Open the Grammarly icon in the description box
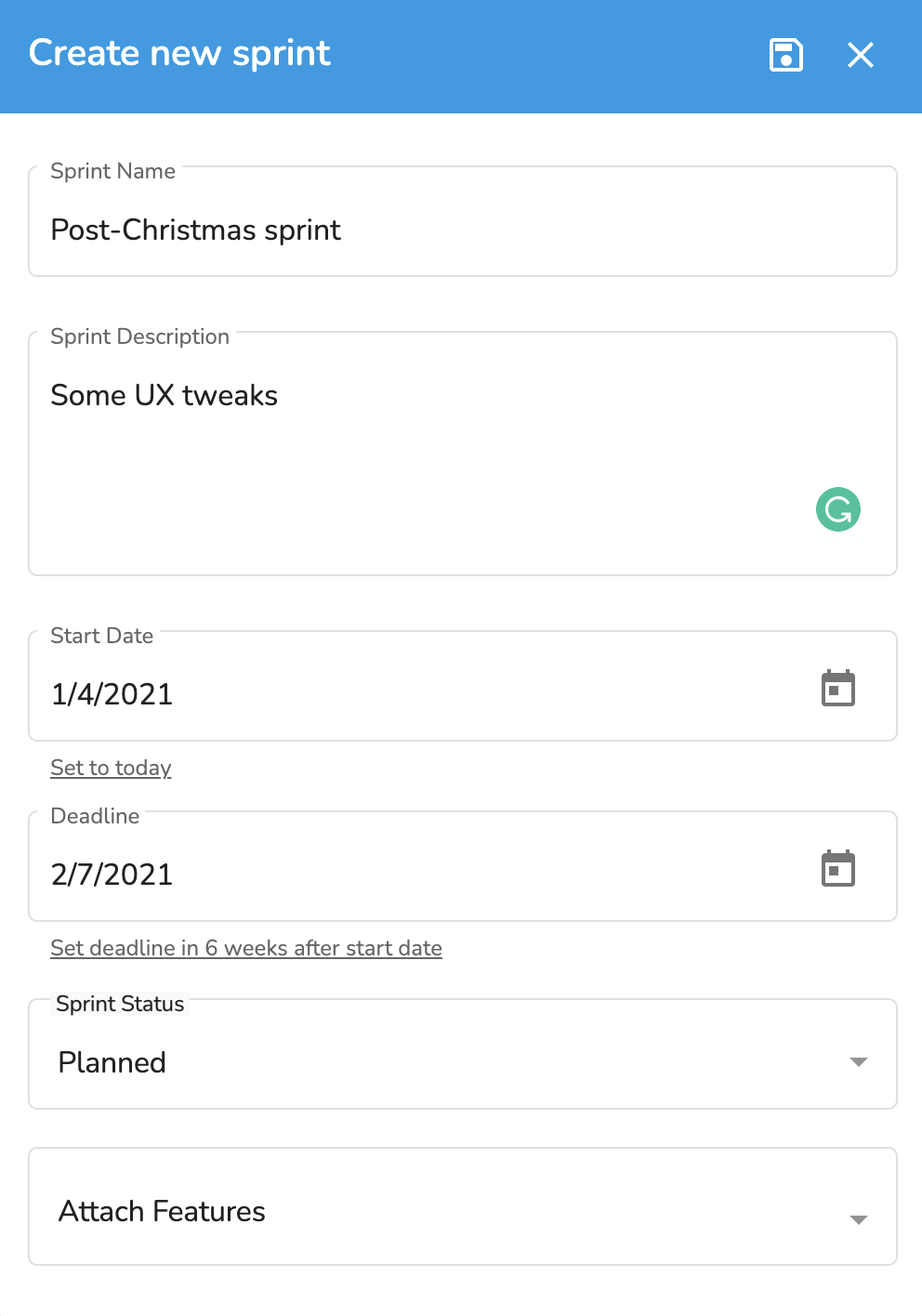This screenshot has width=922, height=1316. 838,509
